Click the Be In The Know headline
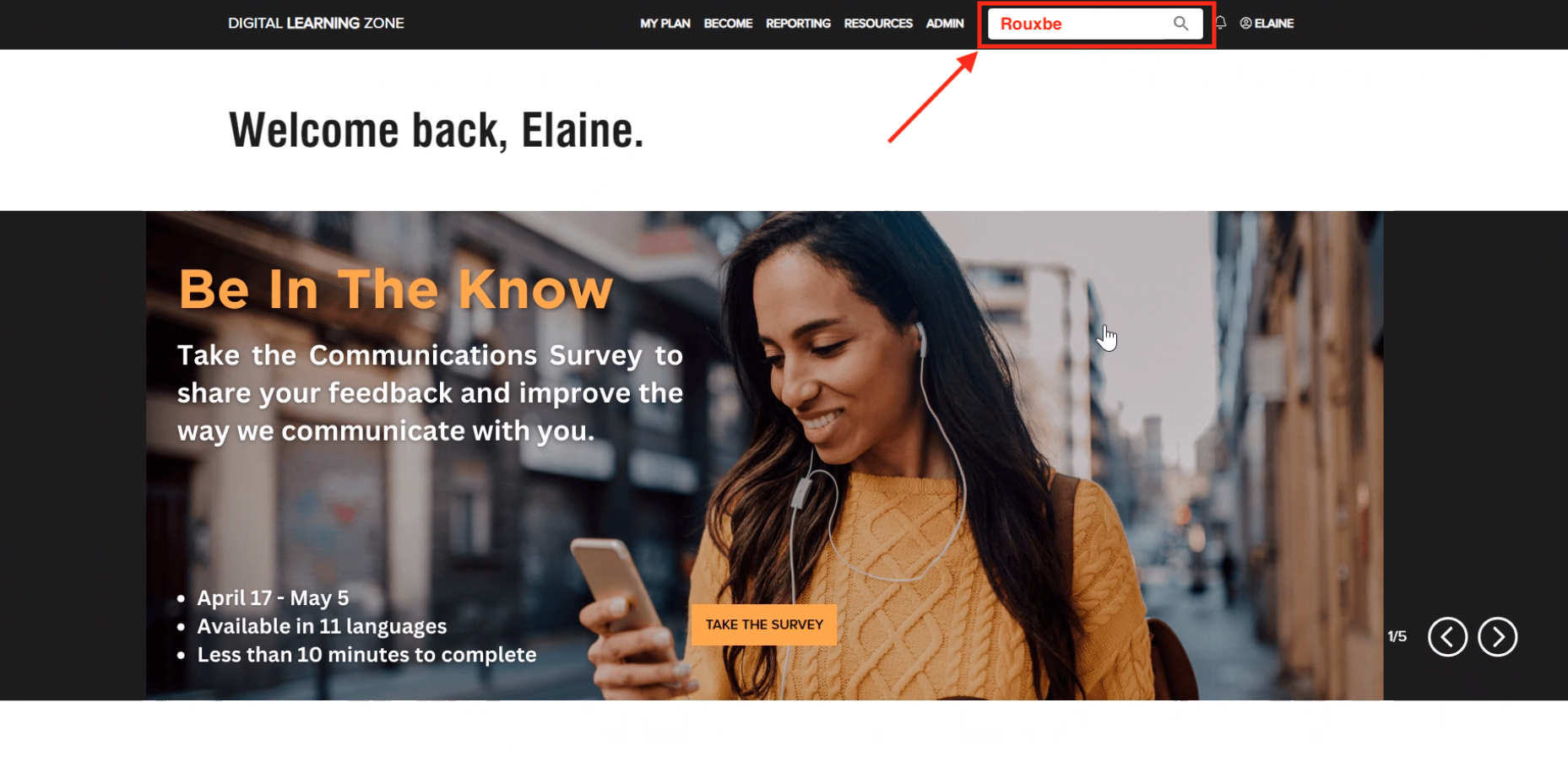 point(396,289)
